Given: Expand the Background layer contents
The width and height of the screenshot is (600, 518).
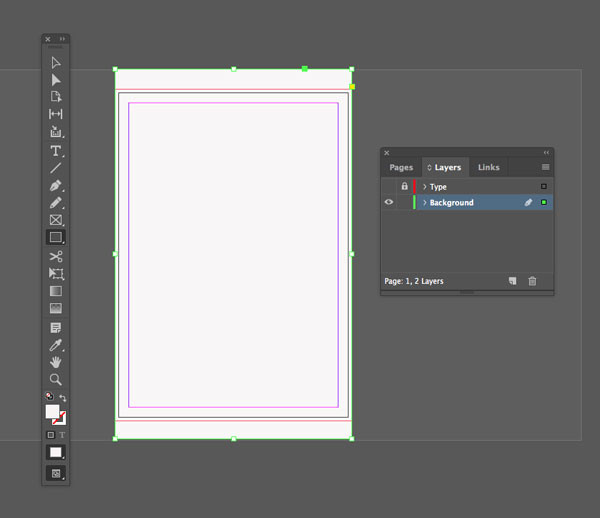Looking at the screenshot, I should [x=424, y=202].
